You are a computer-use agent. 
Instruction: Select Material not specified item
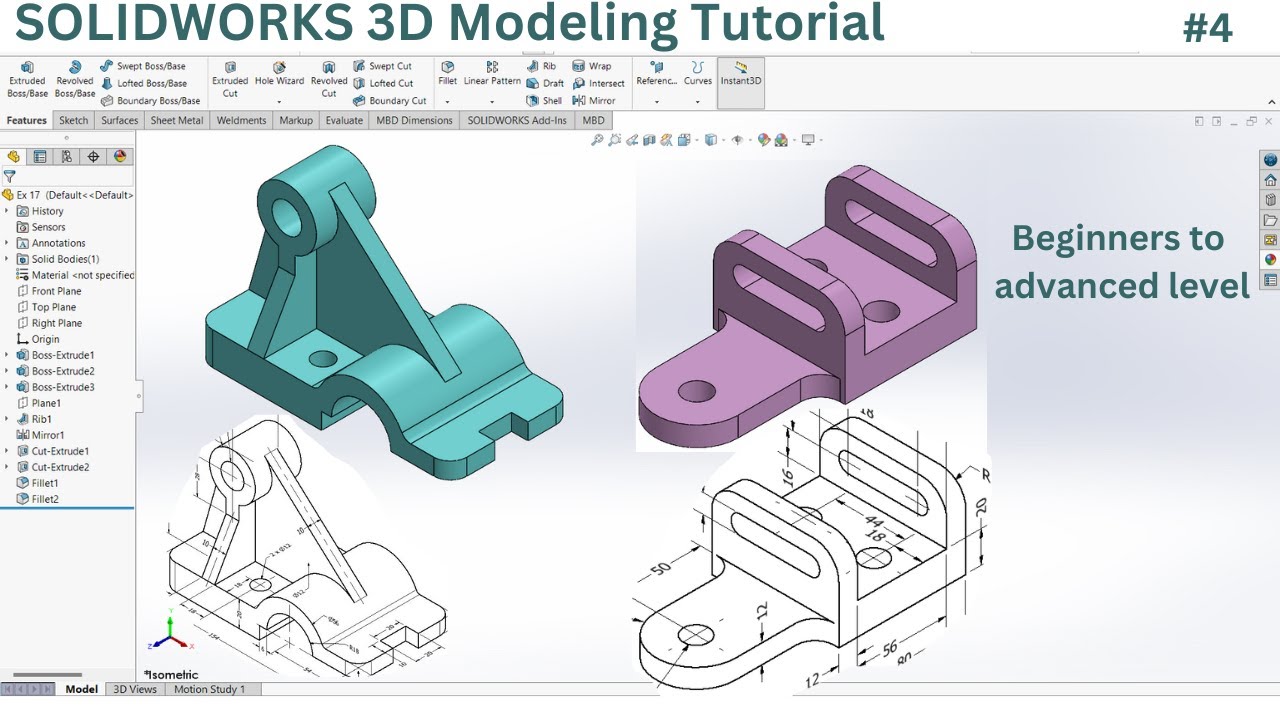click(x=75, y=275)
